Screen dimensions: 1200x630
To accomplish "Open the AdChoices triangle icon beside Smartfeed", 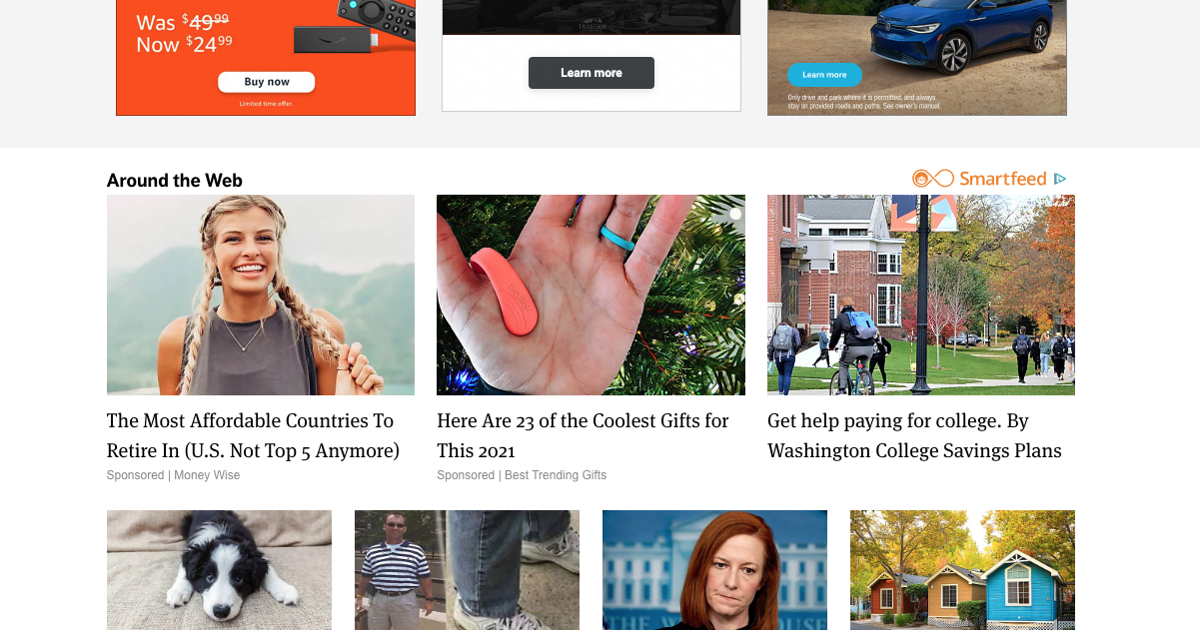I will pos(1060,179).
